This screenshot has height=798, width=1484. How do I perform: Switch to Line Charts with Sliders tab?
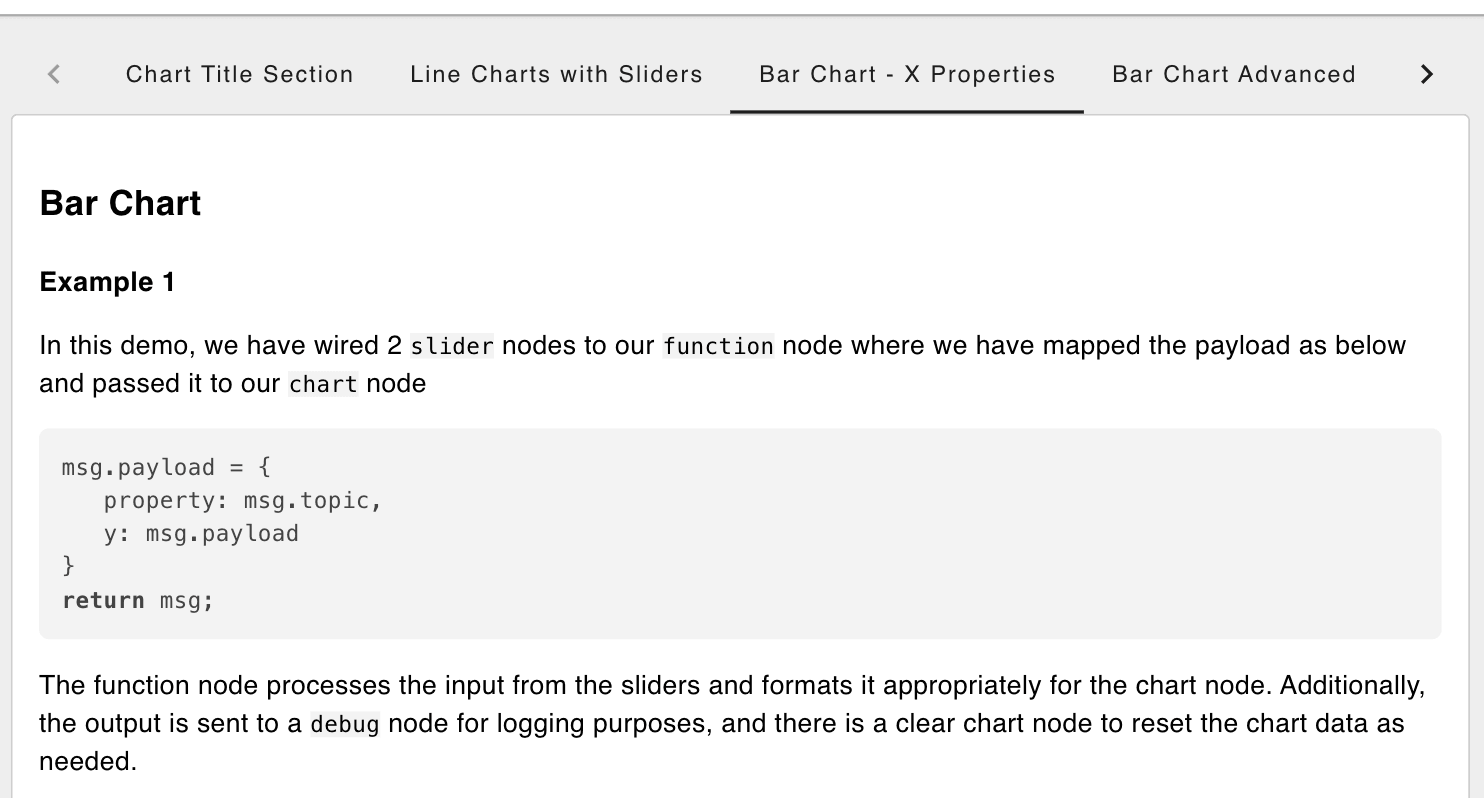556,75
